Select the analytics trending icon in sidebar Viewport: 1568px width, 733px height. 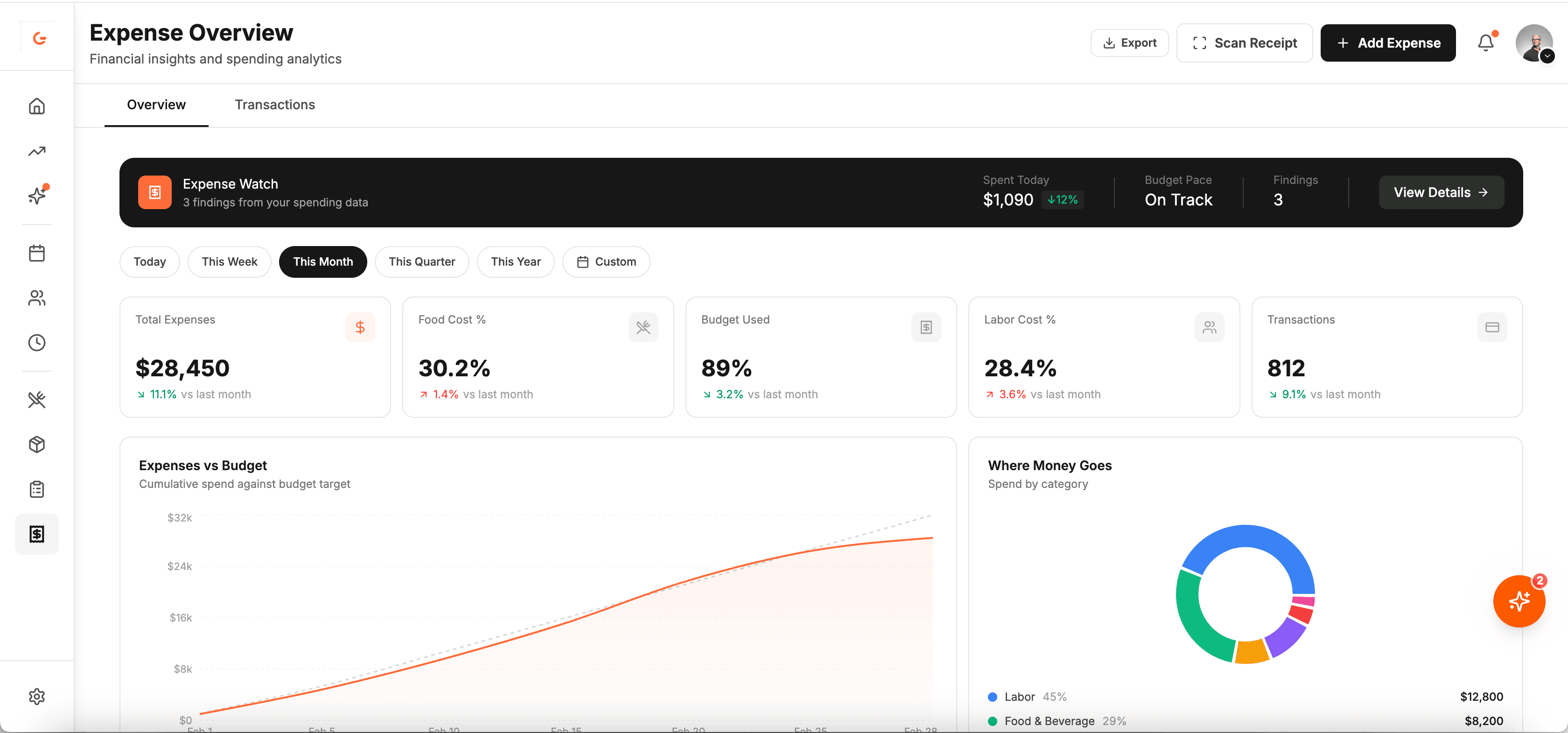click(36, 150)
